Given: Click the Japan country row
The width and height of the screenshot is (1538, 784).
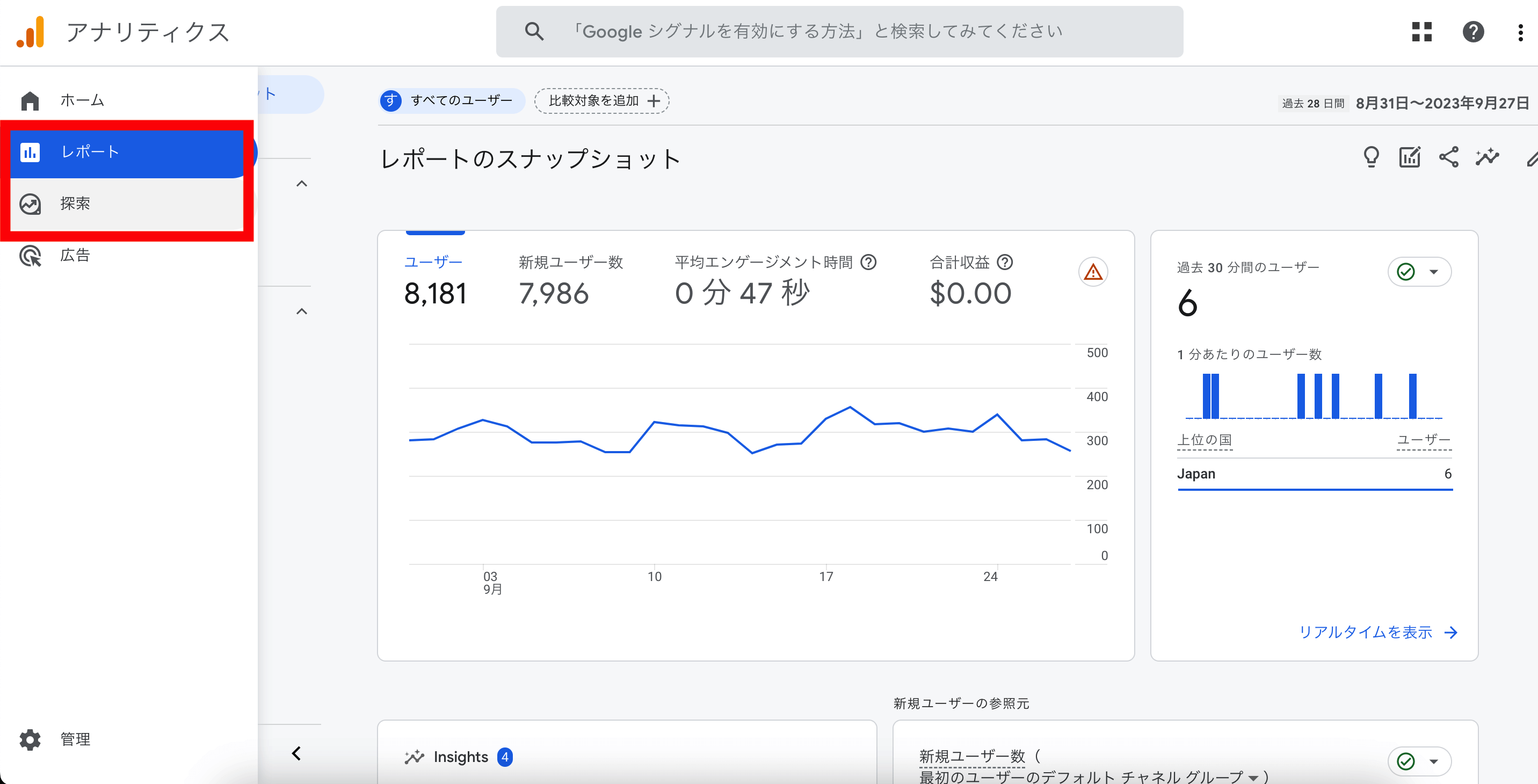Looking at the screenshot, I should (x=1315, y=475).
